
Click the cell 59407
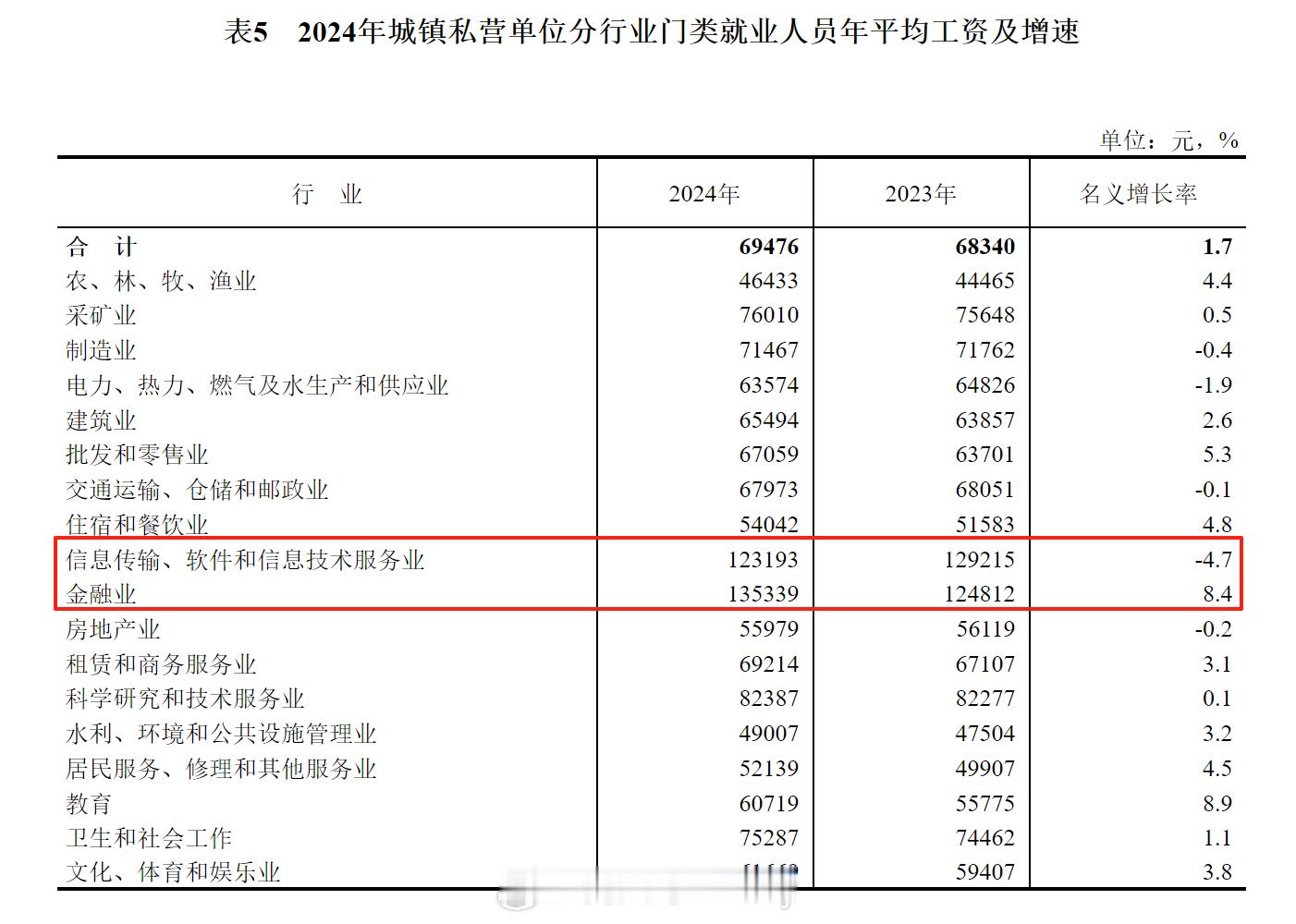985,872
